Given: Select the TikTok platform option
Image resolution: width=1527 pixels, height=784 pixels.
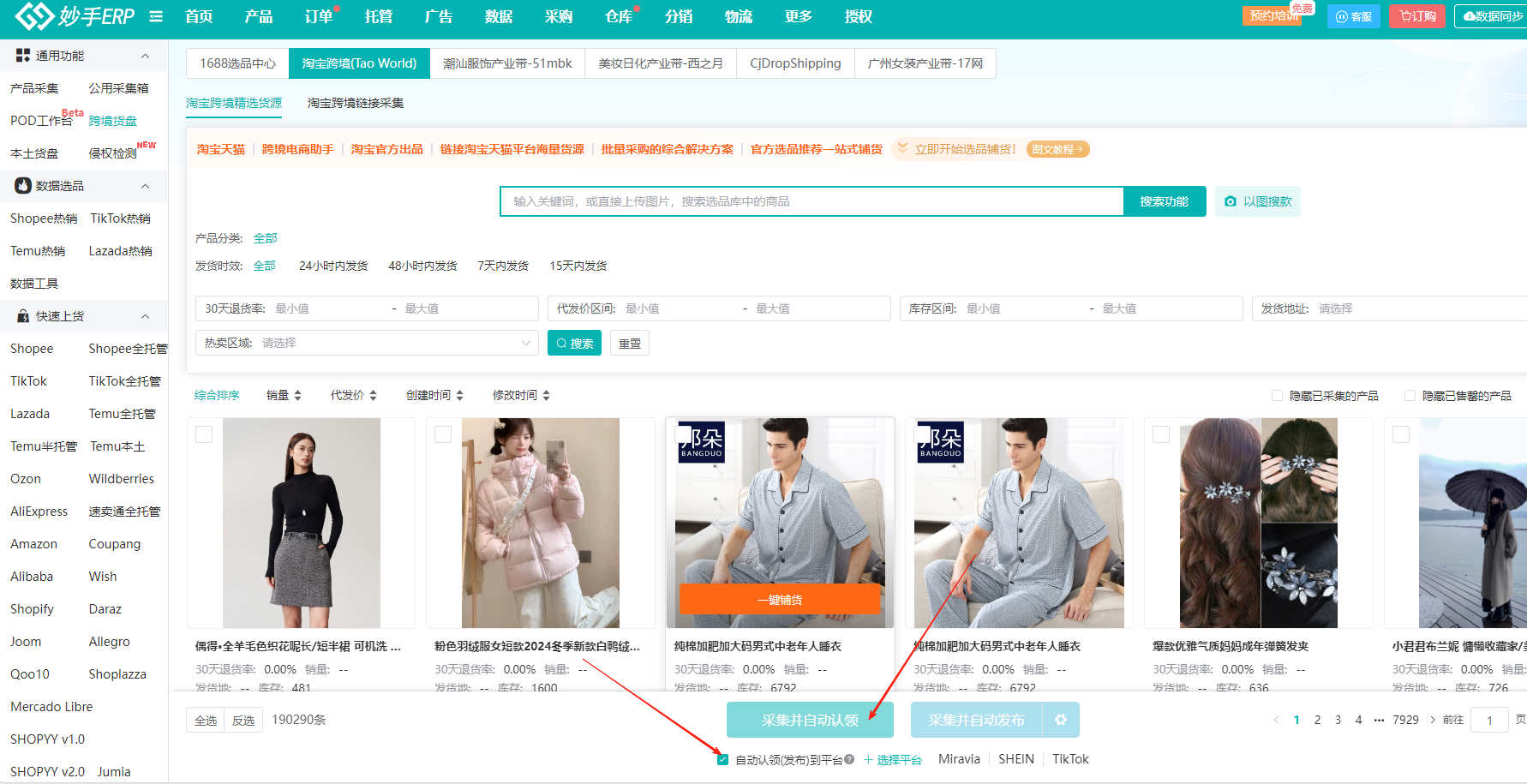Looking at the screenshot, I should click(1070, 759).
